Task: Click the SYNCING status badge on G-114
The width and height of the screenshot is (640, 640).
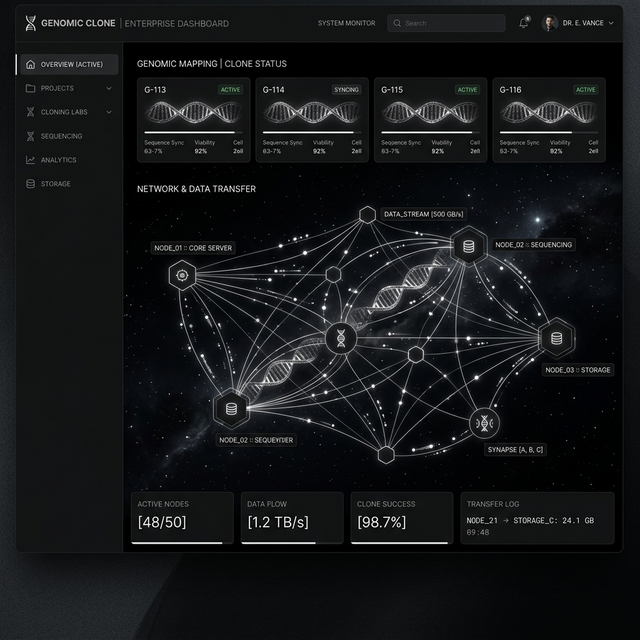Action: pos(345,90)
